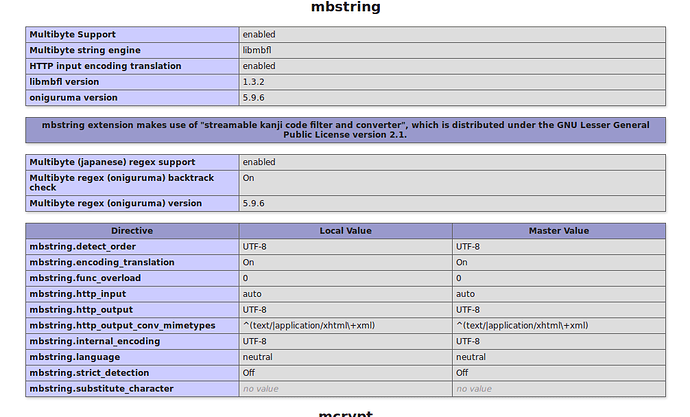This screenshot has width=690, height=417.
Task: Click master 'no value' for substitute_character
Action: [559, 389]
